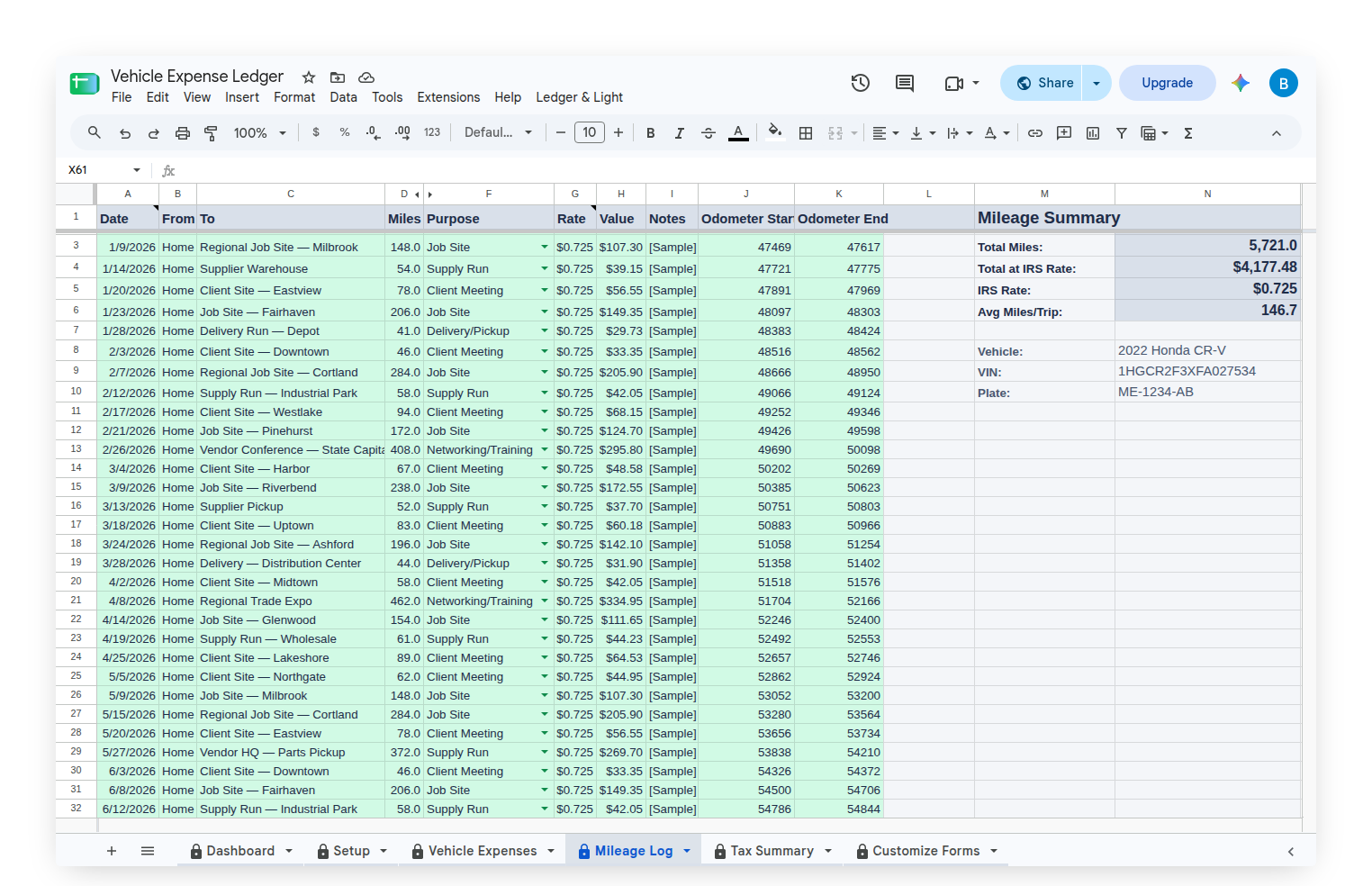Open fill color bucket picker
The height and width of the screenshot is (886, 1372).
[775, 133]
